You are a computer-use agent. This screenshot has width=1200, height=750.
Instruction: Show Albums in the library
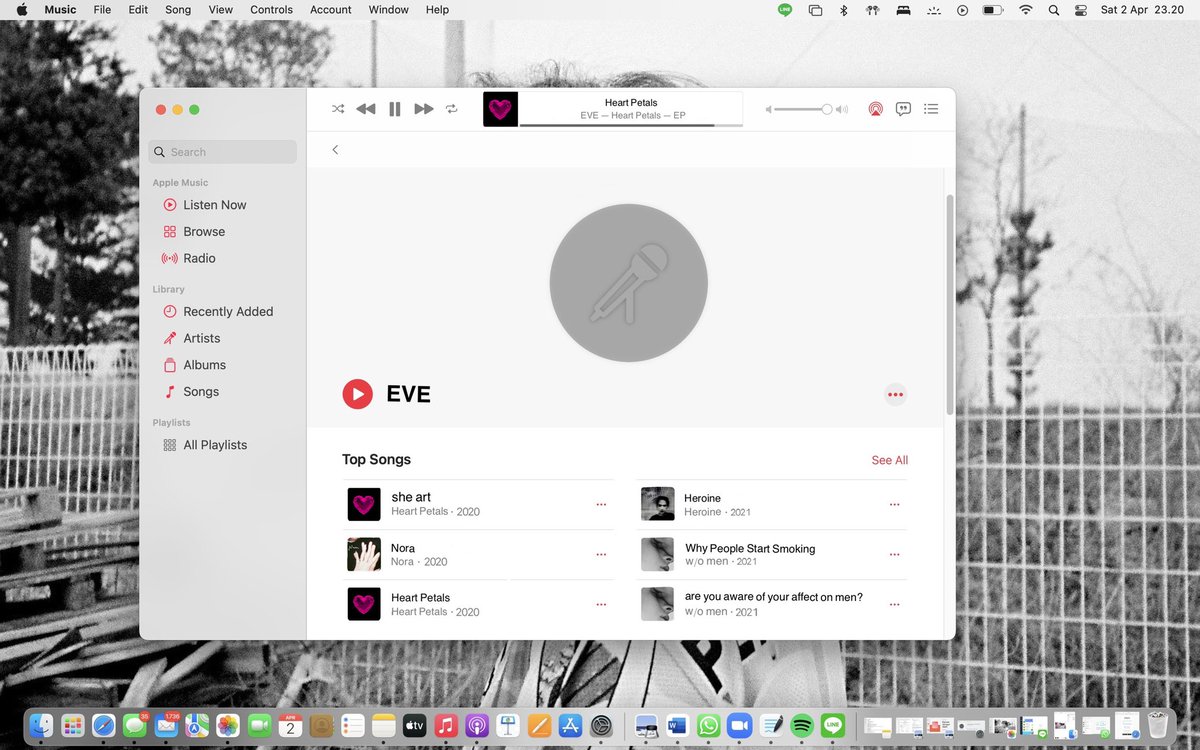click(194, 365)
